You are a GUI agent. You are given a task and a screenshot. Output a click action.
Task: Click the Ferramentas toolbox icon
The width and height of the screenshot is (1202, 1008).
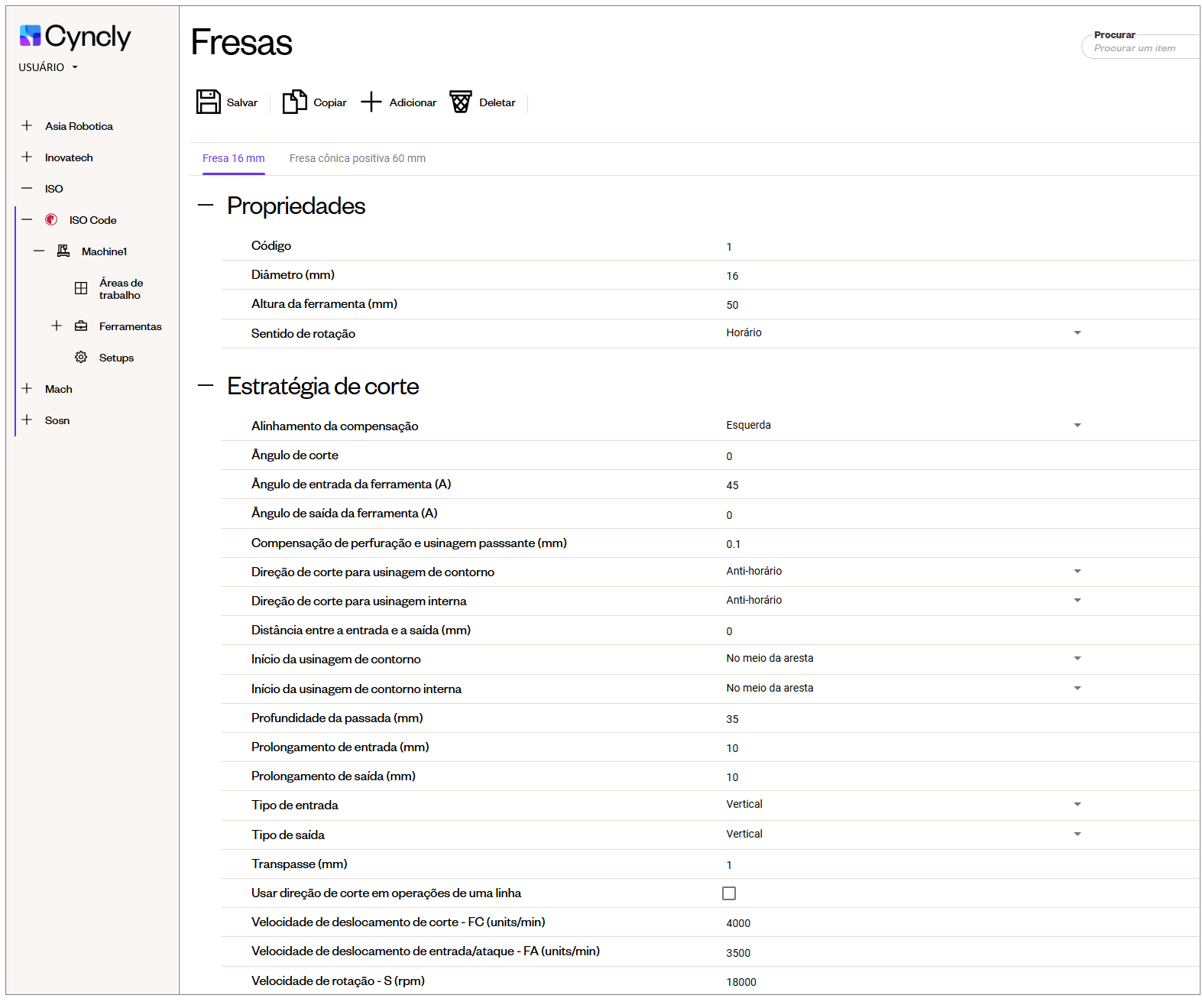point(81,326)
